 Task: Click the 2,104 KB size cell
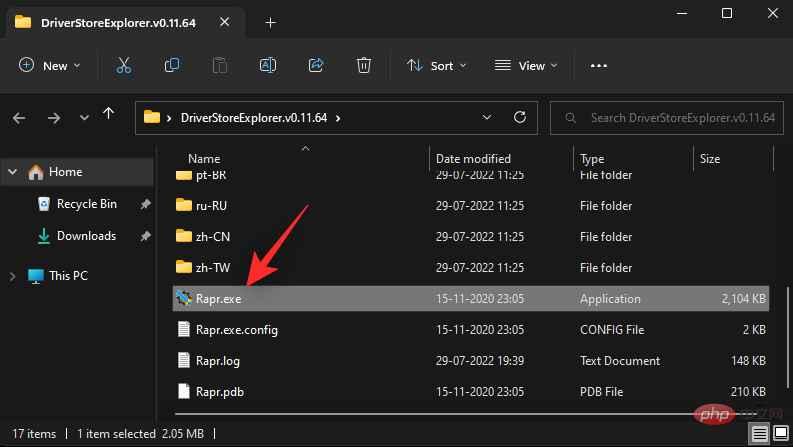[743, 299]
